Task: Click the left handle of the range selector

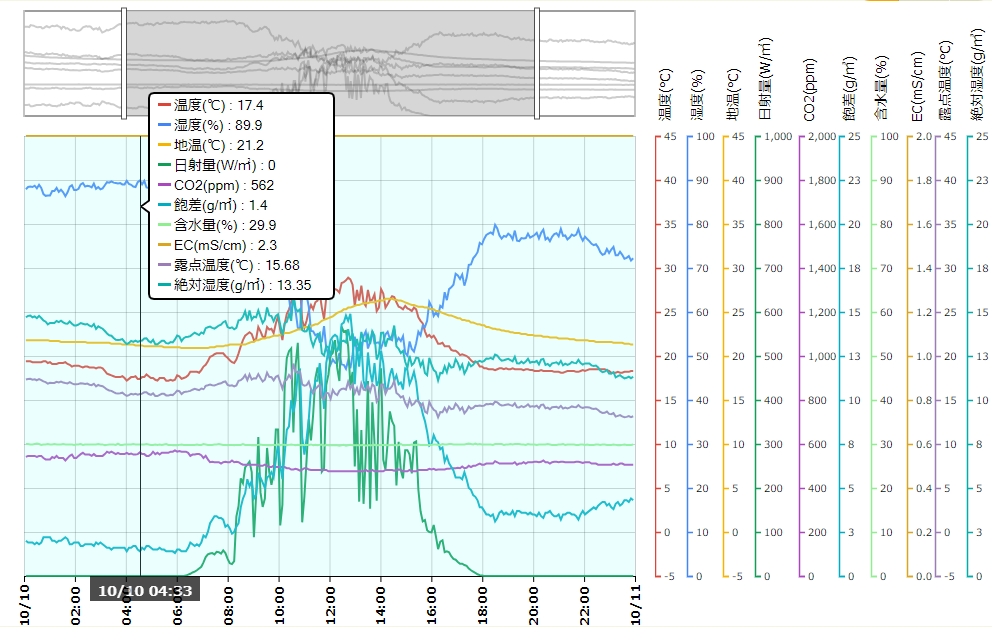Action: 123,63
